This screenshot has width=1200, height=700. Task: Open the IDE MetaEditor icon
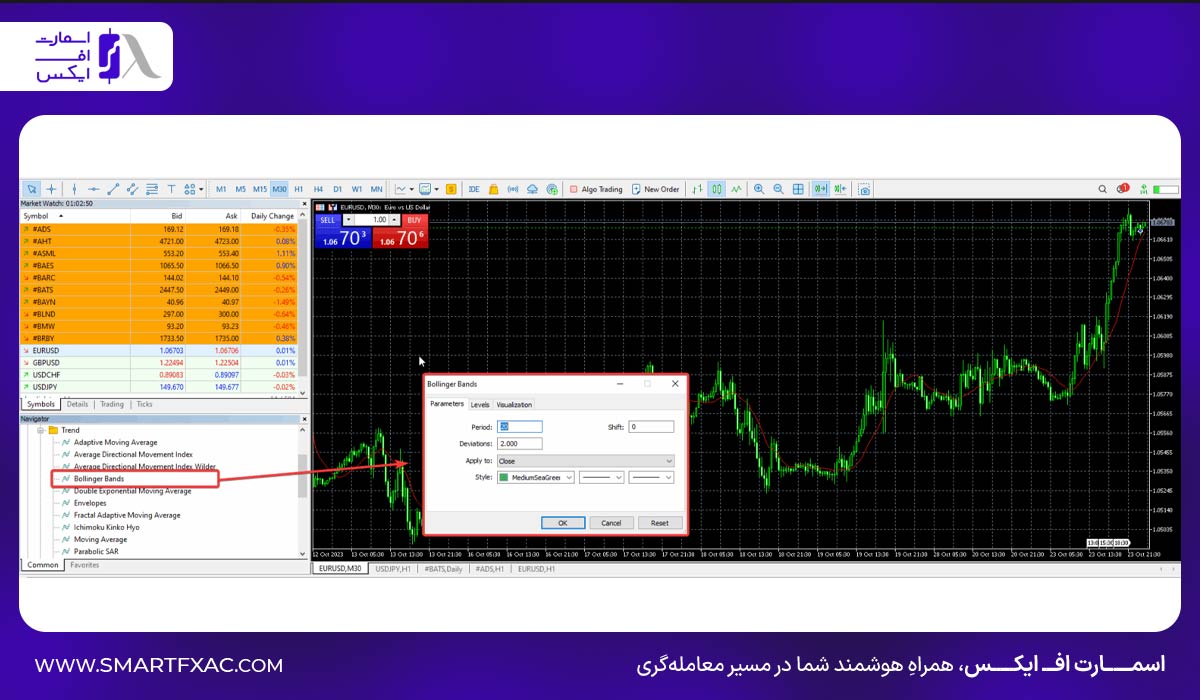point(474,189)
